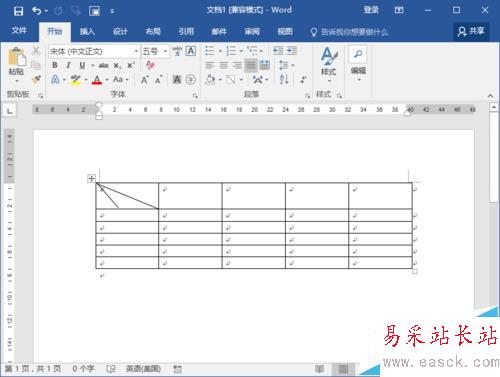Toggle underline formatting

[82, 65]
